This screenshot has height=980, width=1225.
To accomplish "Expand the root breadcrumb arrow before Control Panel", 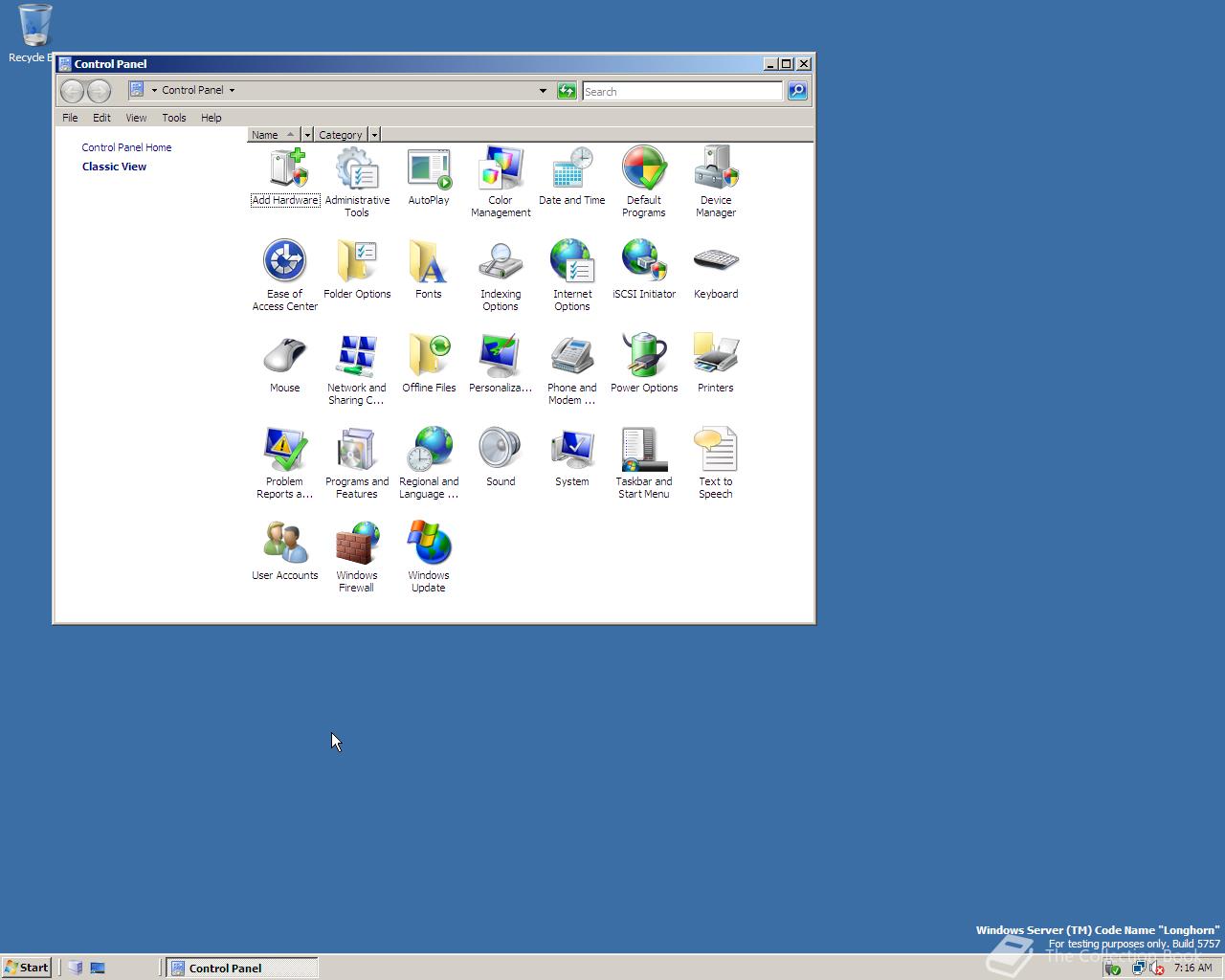I will [154, 90].
